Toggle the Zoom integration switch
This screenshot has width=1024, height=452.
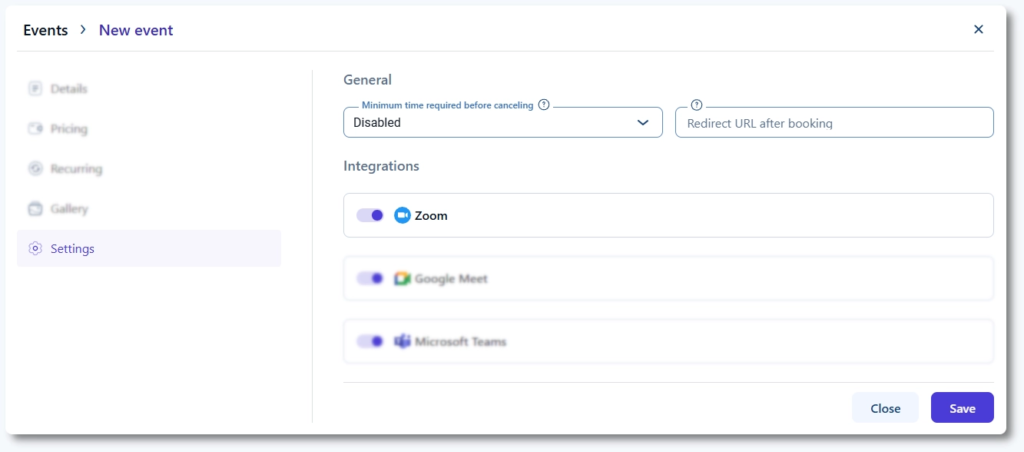pos(370,215)
